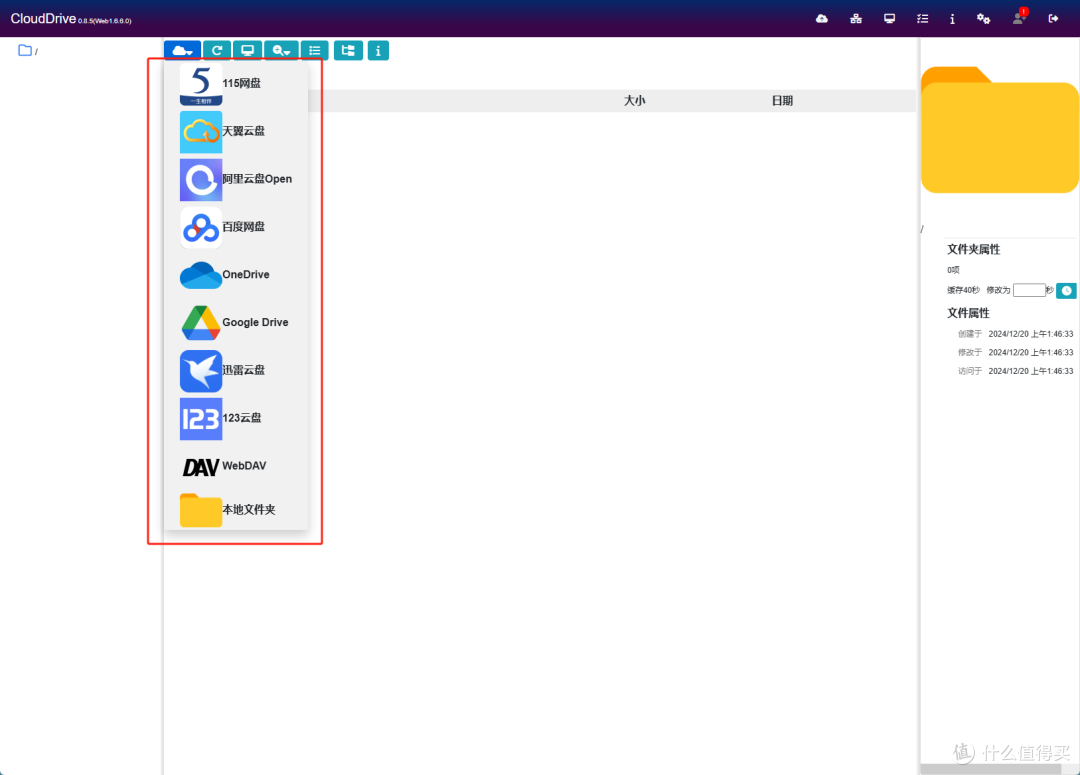Screen dimensions: 1080x775
Task: Click the cache seconds input field
Action: point(1029,290)
